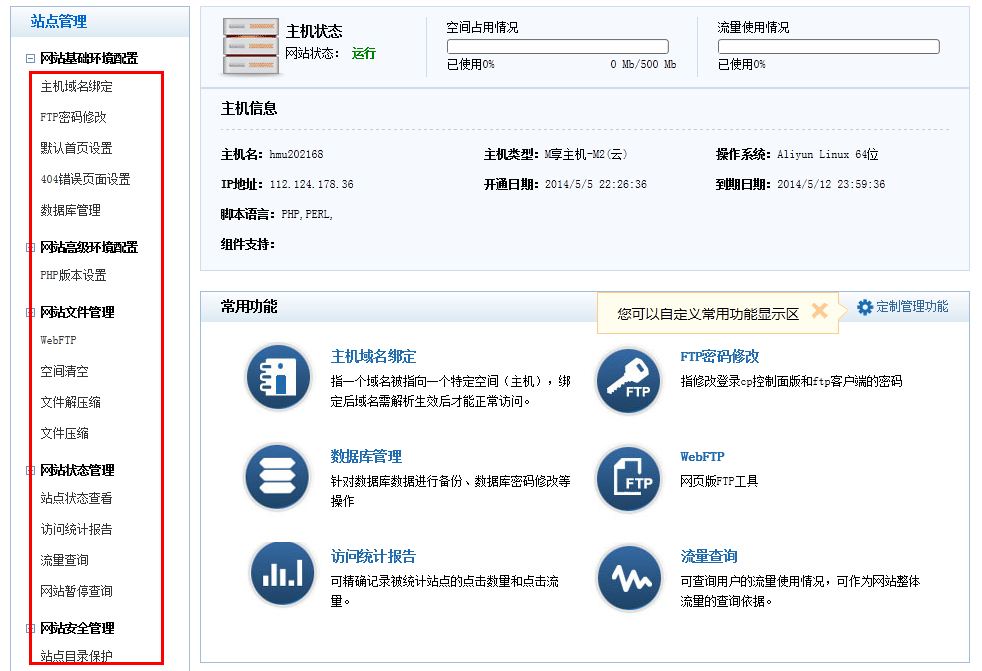Click the 流量查询 waveform icon
This screenshot has width=982, height=671.
[x=629, y=577]
